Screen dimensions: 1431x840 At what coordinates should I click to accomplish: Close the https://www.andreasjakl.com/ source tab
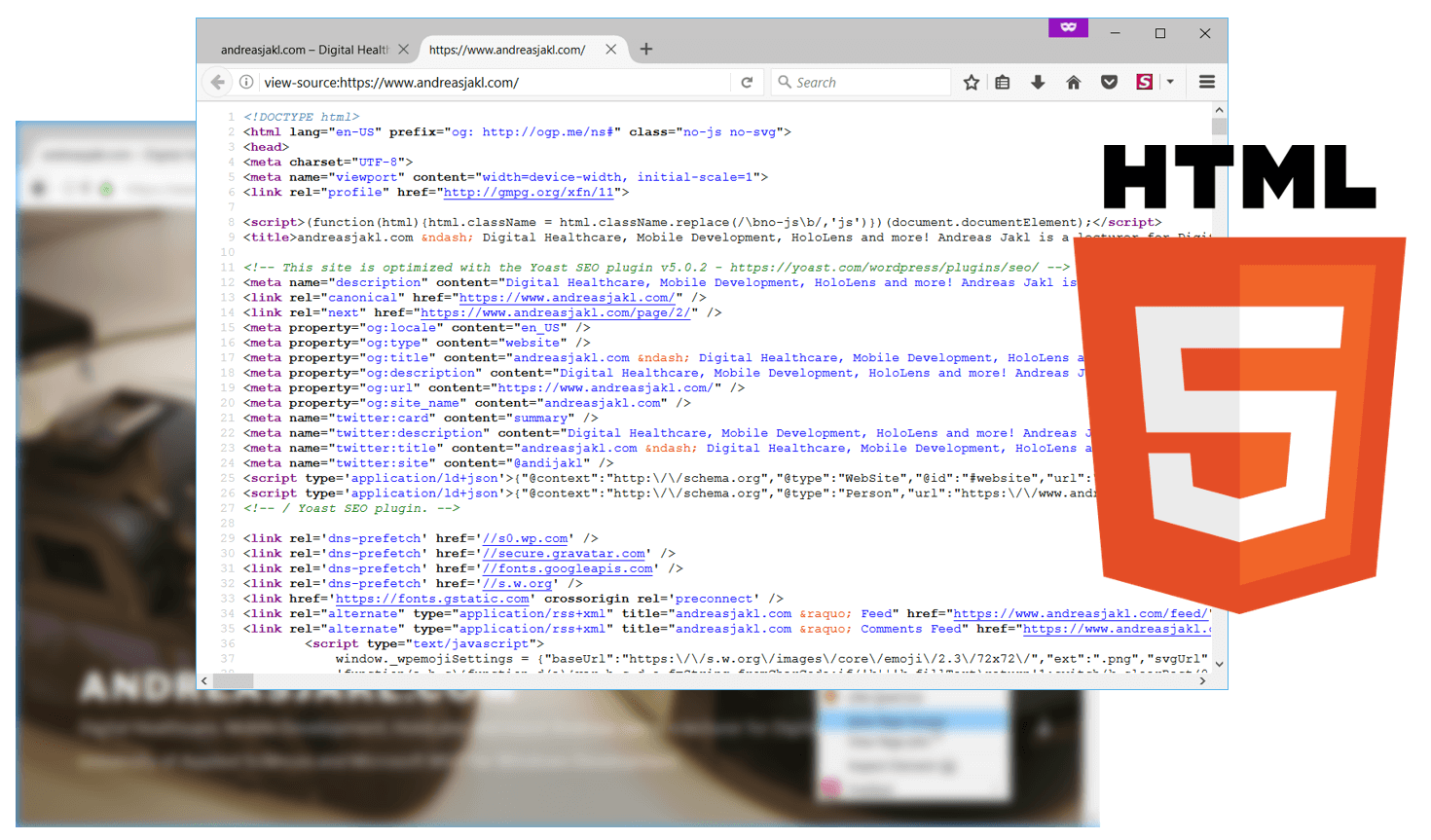point(610,49)
